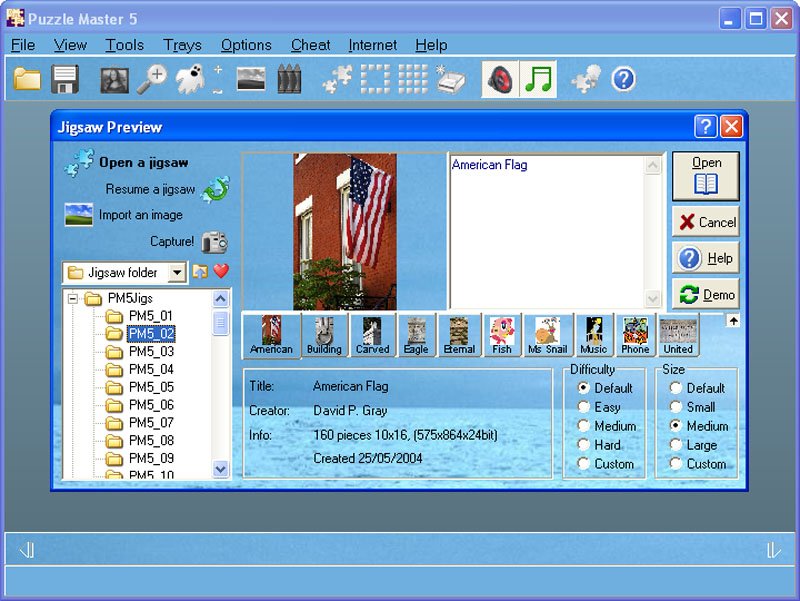
Task: Toggle the green music note button
Action: pyautogui.click(x=538, y=79)
